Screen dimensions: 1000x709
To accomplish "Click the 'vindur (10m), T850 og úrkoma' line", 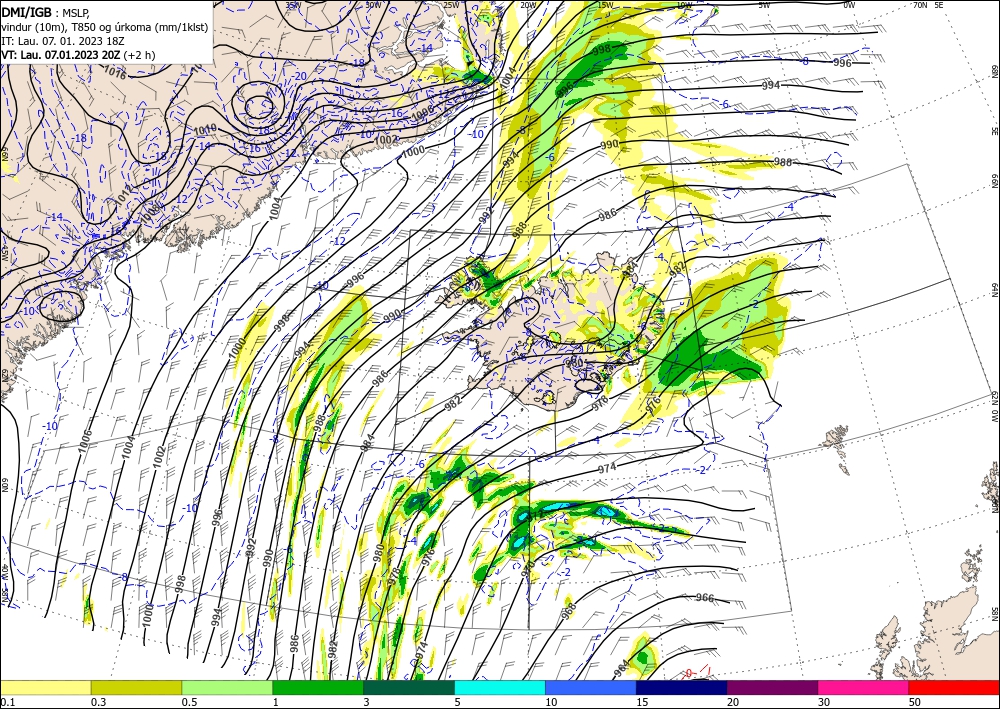I will (105, 27).
